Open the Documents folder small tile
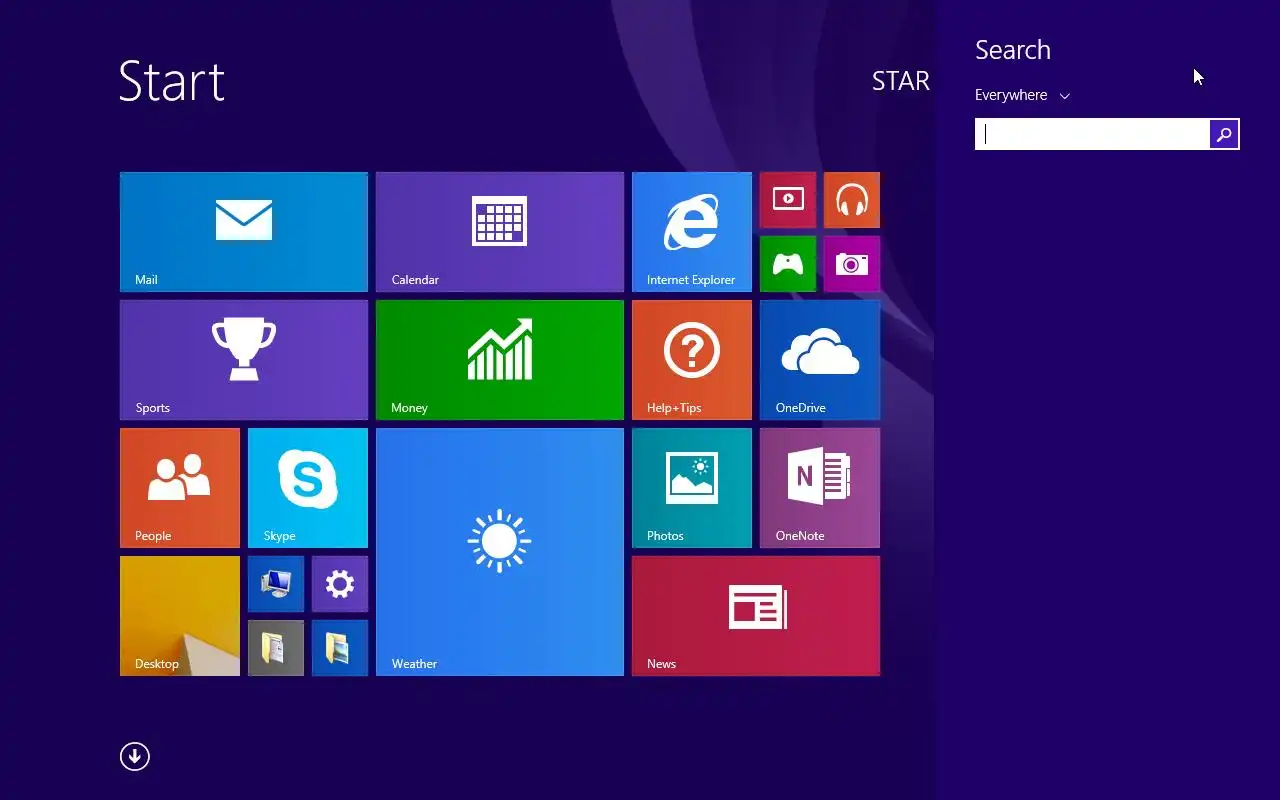The image size is (1280, 800). (x=276, y=648)
